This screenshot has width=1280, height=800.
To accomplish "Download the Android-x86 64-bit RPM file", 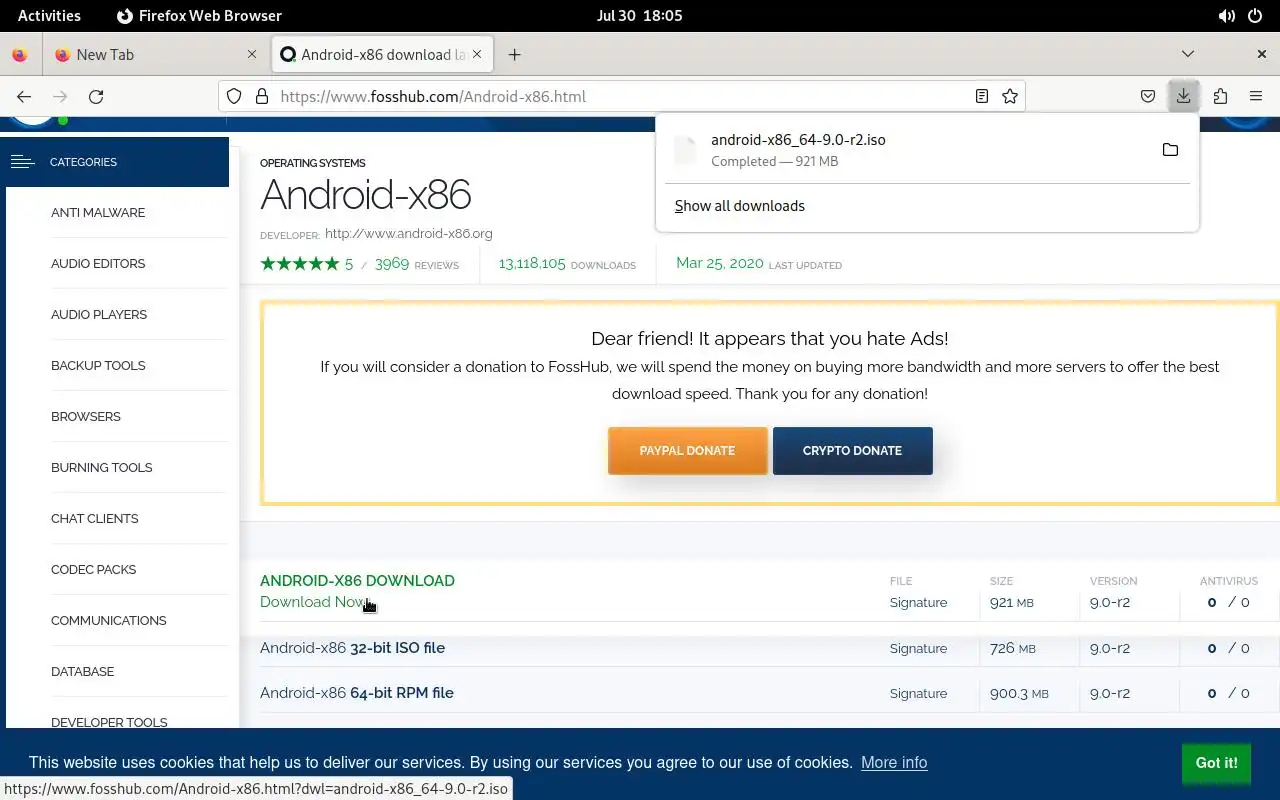I will tap(357, 693).
